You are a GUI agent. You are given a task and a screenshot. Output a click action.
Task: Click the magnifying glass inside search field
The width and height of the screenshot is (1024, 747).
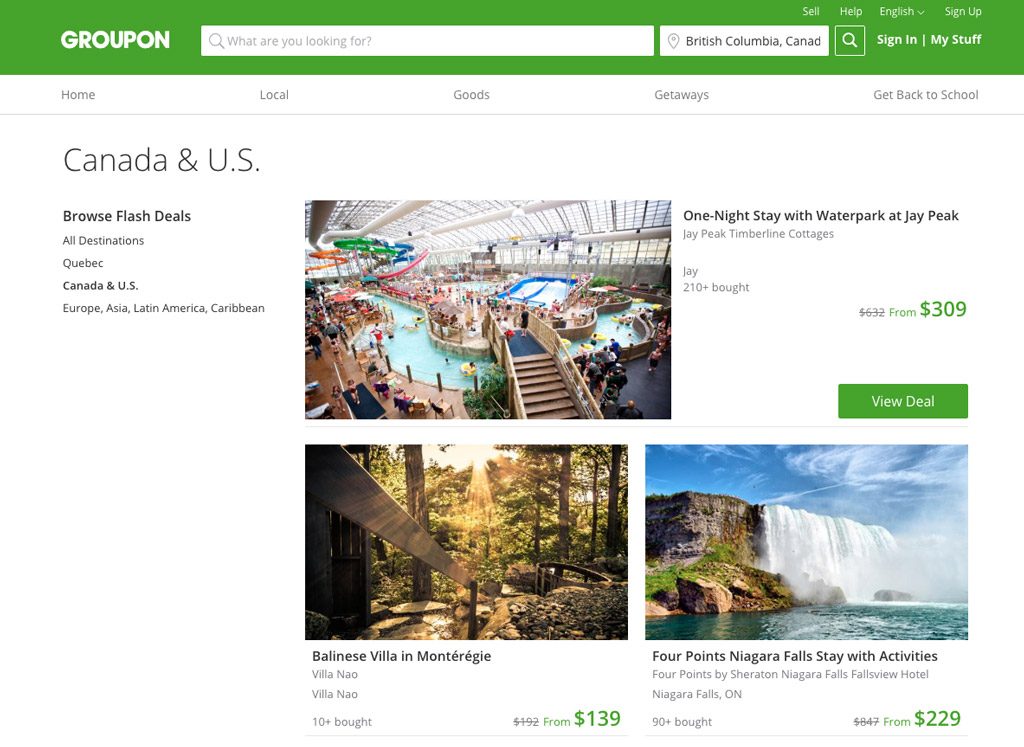click(216, 40)
